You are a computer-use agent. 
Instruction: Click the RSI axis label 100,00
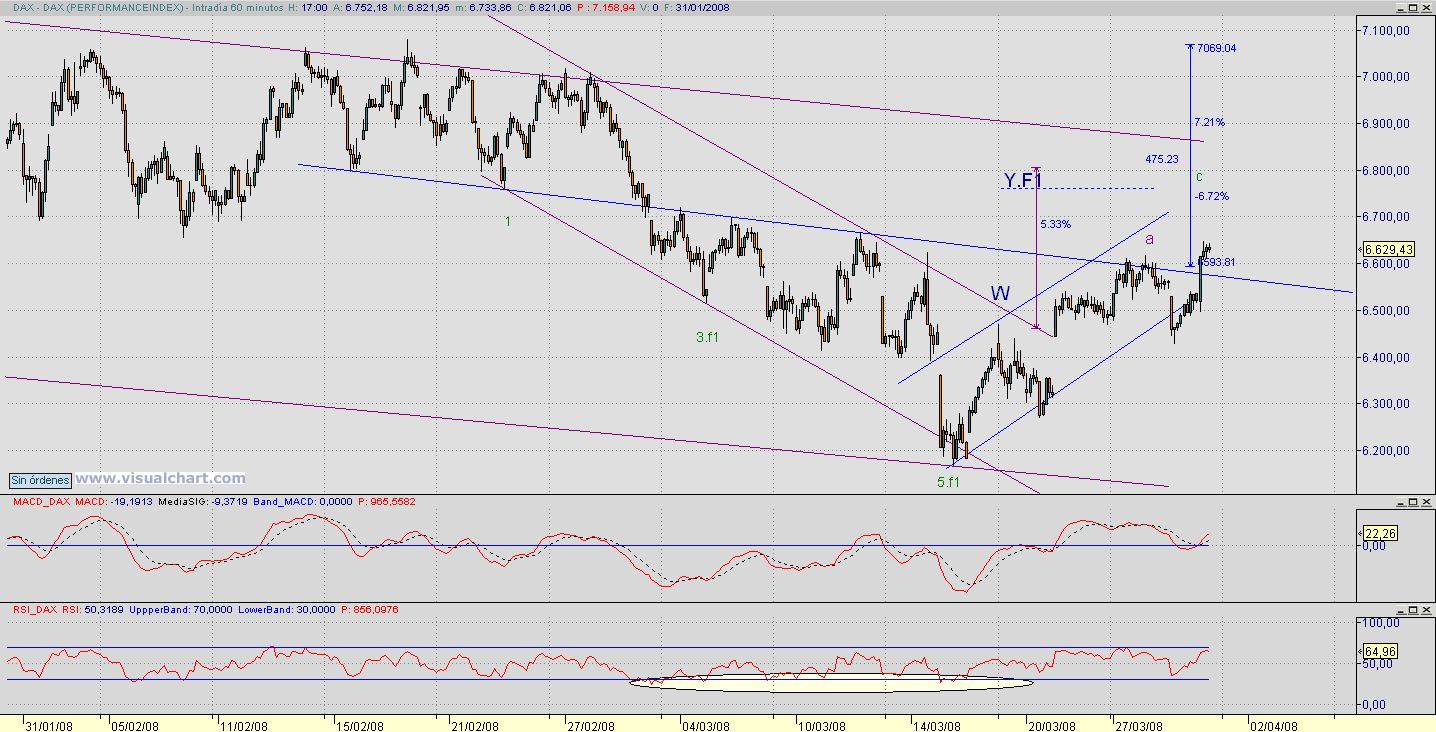click(x=1380, y=623)
